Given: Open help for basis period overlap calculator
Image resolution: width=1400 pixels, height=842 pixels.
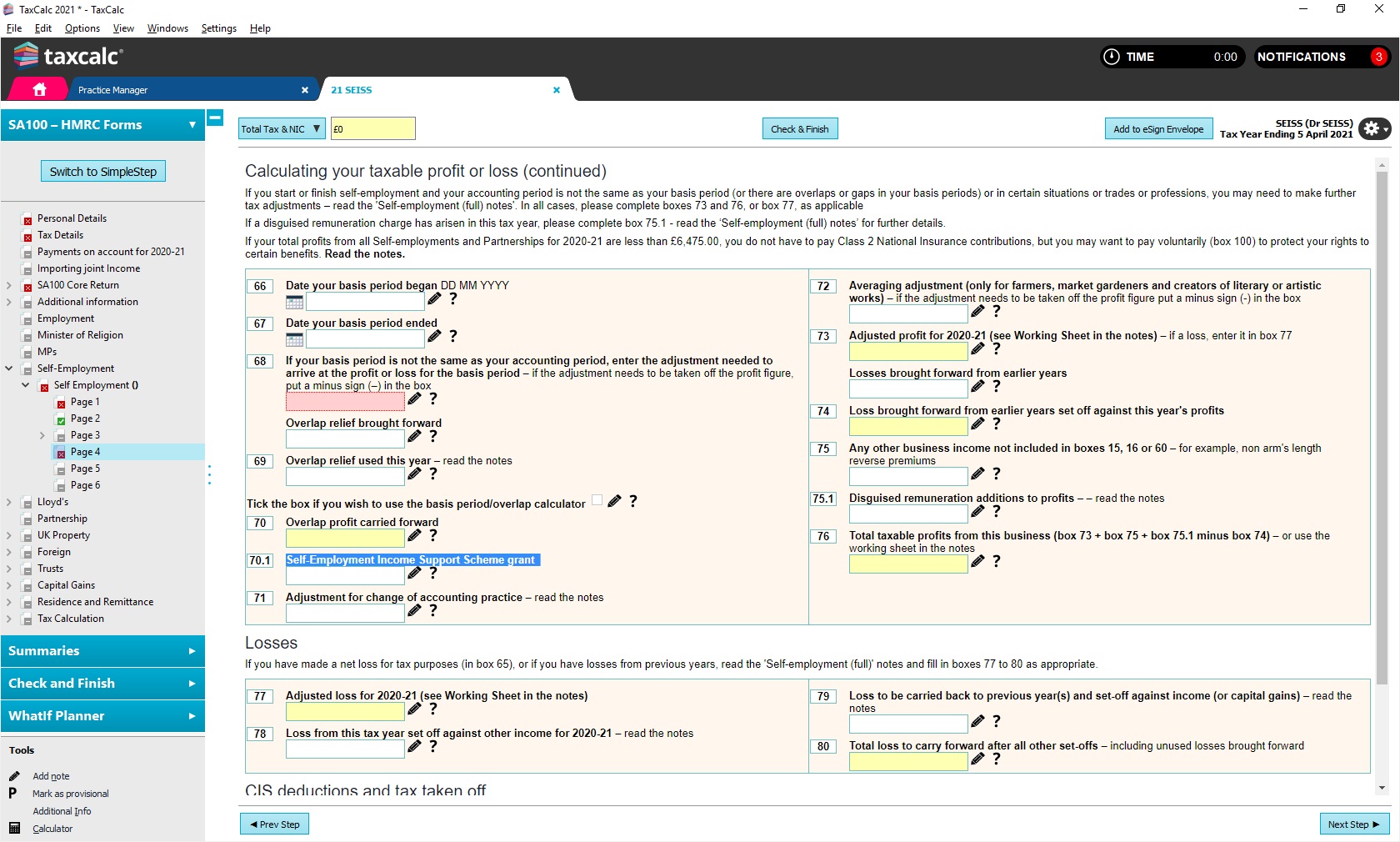Looking at the screenshot, I should click(633, 501).
